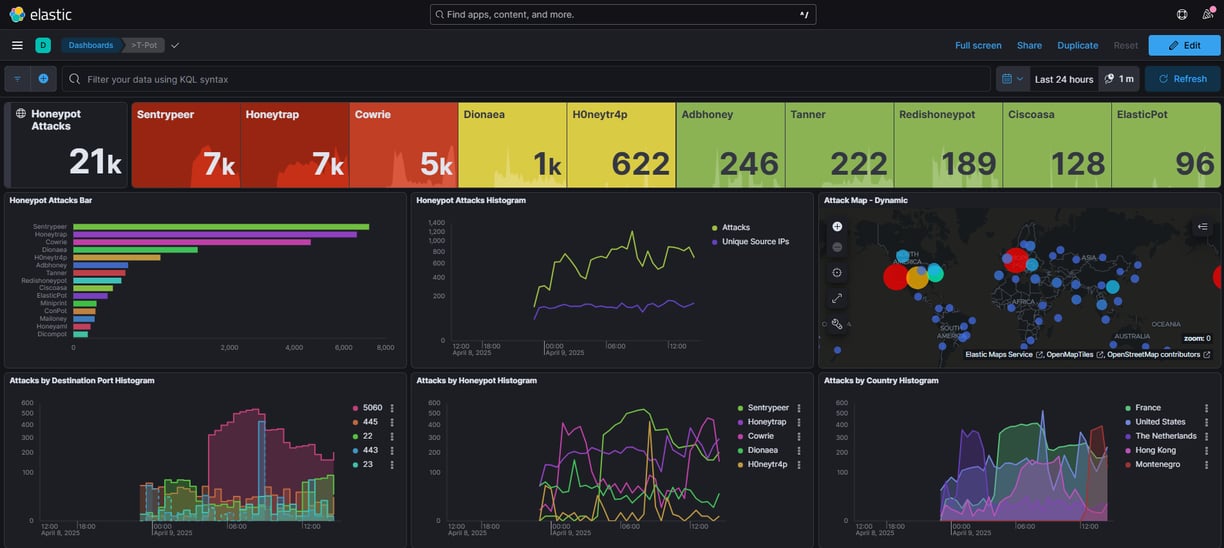Open options for The Netherlands legend
1224x548 pixels.
tap(1207, 436)
